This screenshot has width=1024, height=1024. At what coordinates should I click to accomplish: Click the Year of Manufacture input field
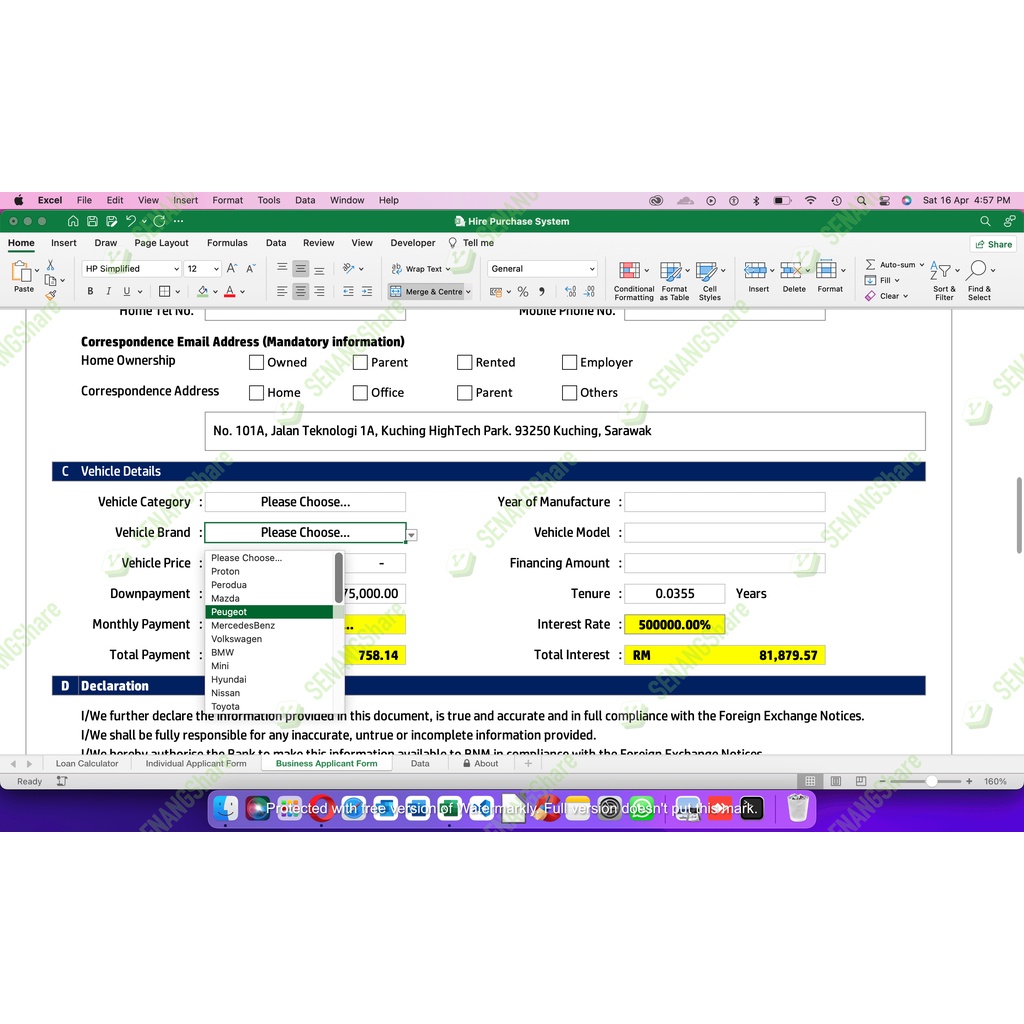click(724, 502)
